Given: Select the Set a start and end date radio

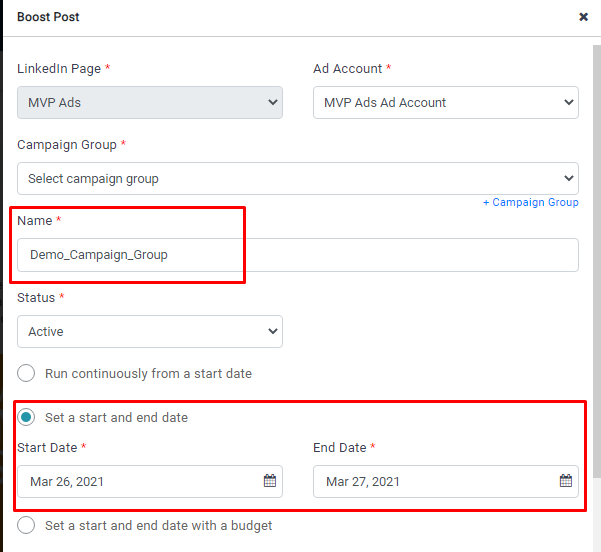Looking at the screenshot, I should click(26, 417).
